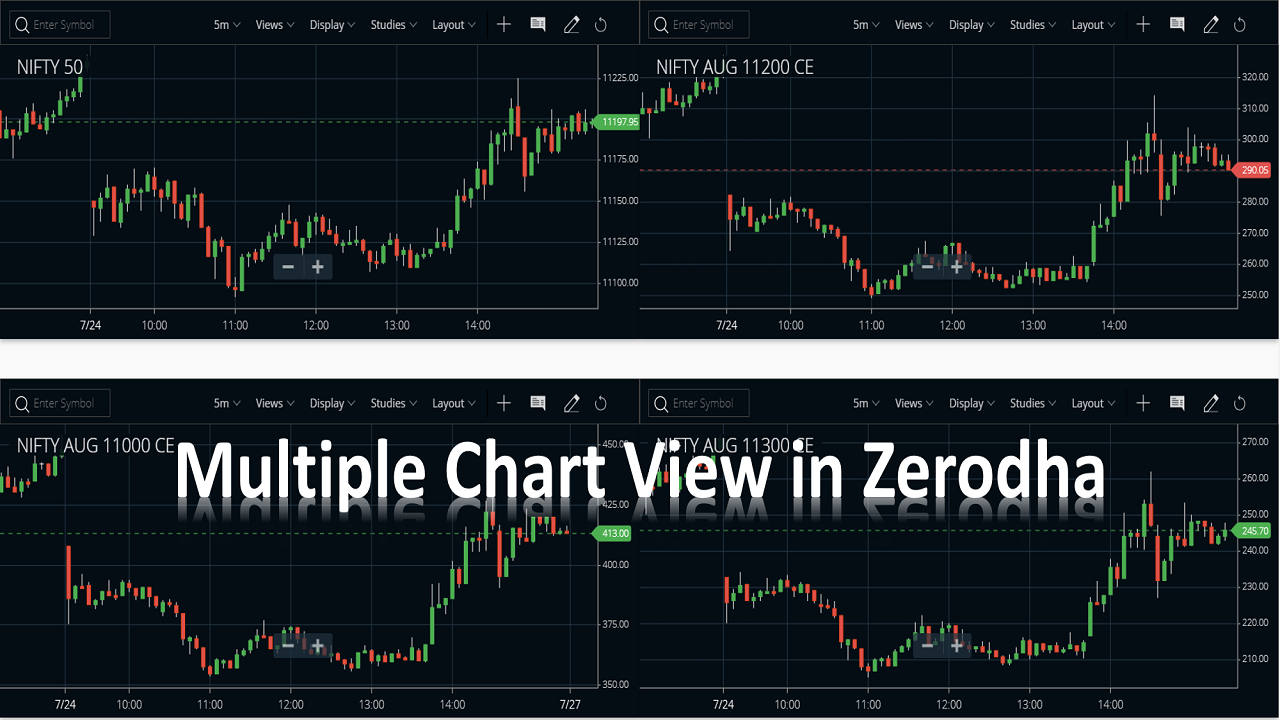
Task: Open Studies menu in NIFTY AUG 11300 CE chart
Action: tap(1034, 403)
